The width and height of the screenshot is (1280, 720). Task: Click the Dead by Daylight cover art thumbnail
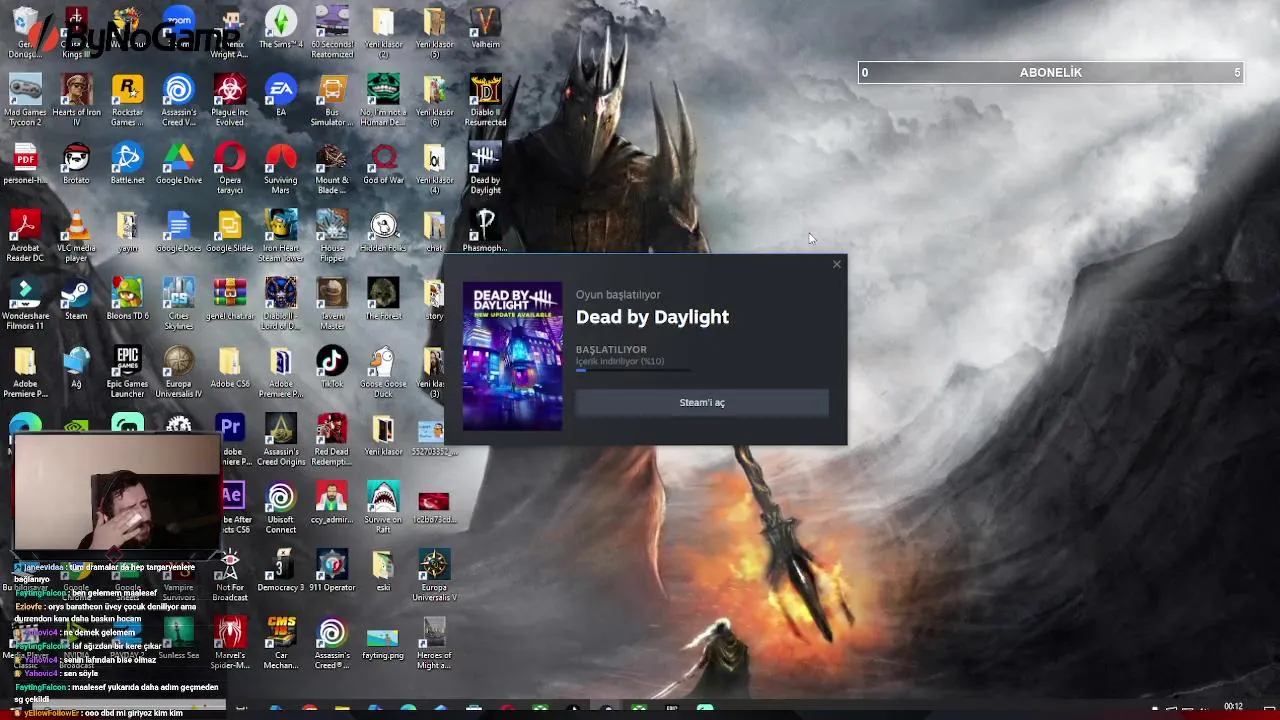(x=512, y=357)
